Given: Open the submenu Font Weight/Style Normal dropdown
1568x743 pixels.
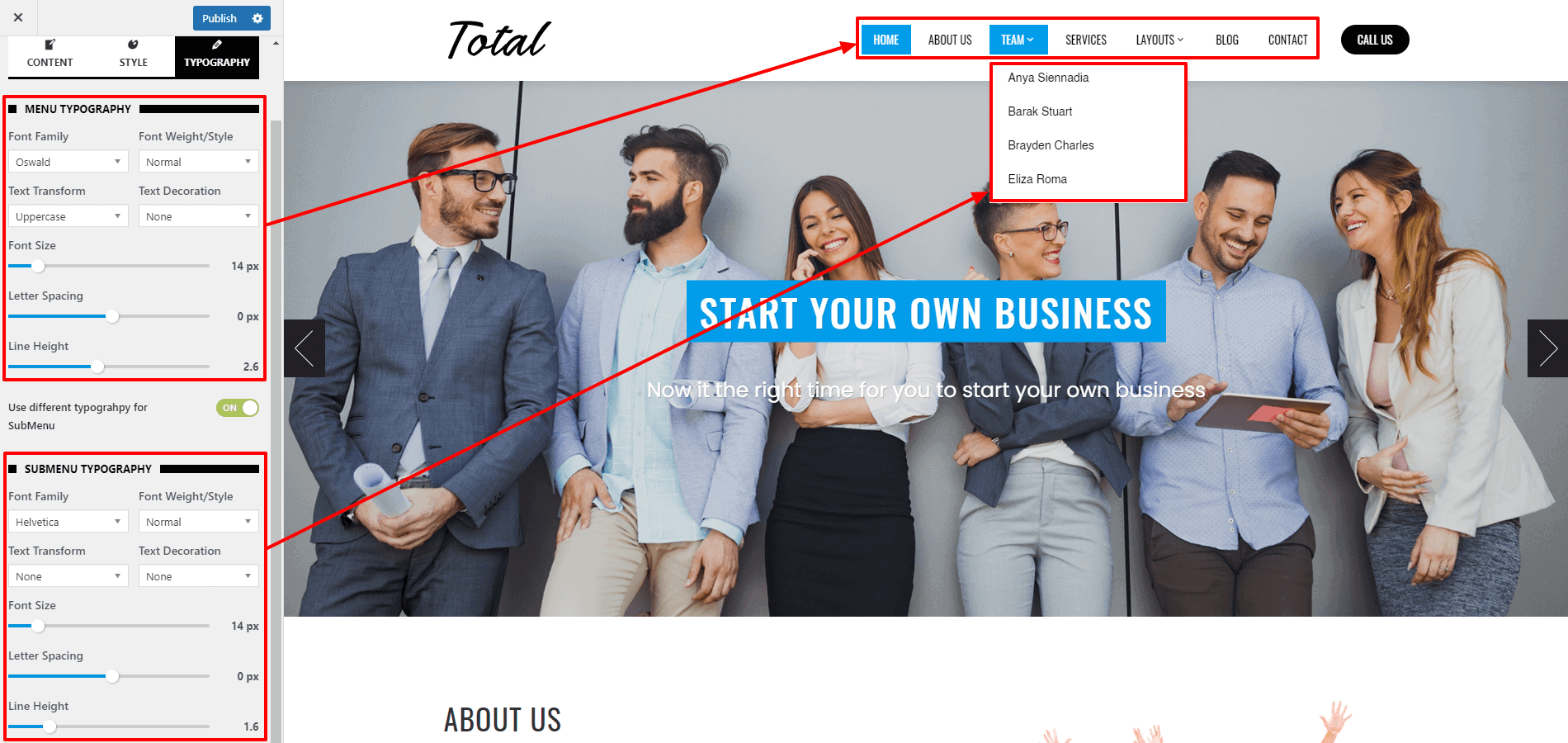Looking at the screenshot, I should [x=198, y=522].
